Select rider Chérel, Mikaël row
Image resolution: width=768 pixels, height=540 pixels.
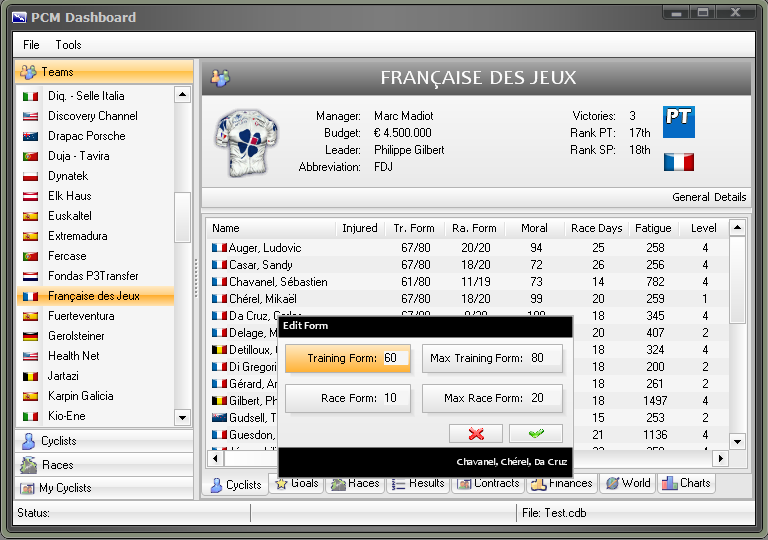(x=468, y=299)
